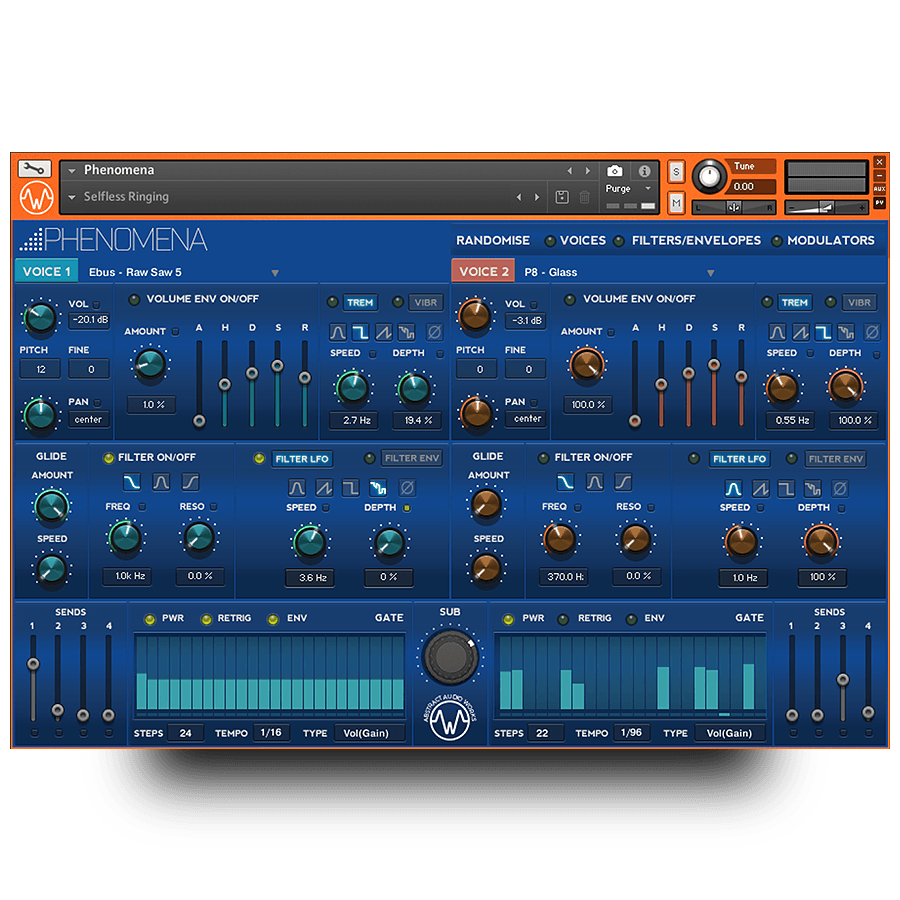Click the AUX button
This screenshot has width=900, height=900.
pos(879,188)
